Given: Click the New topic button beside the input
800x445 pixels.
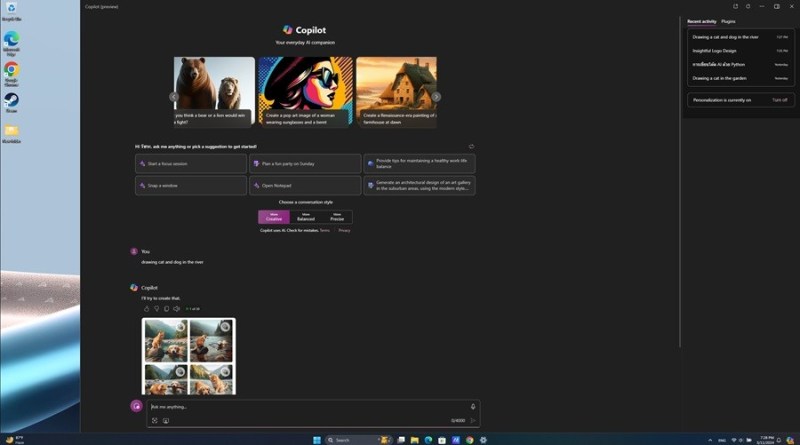Looking at the screenshot, I should [x=137, y=406].
